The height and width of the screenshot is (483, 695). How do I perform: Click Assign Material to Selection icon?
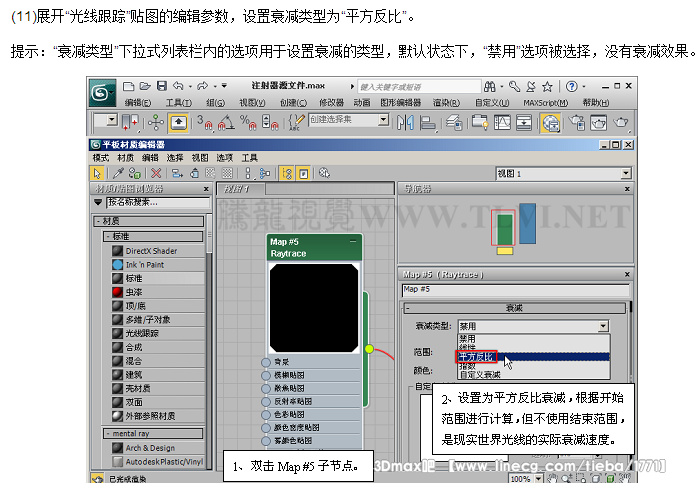[134, 173]
